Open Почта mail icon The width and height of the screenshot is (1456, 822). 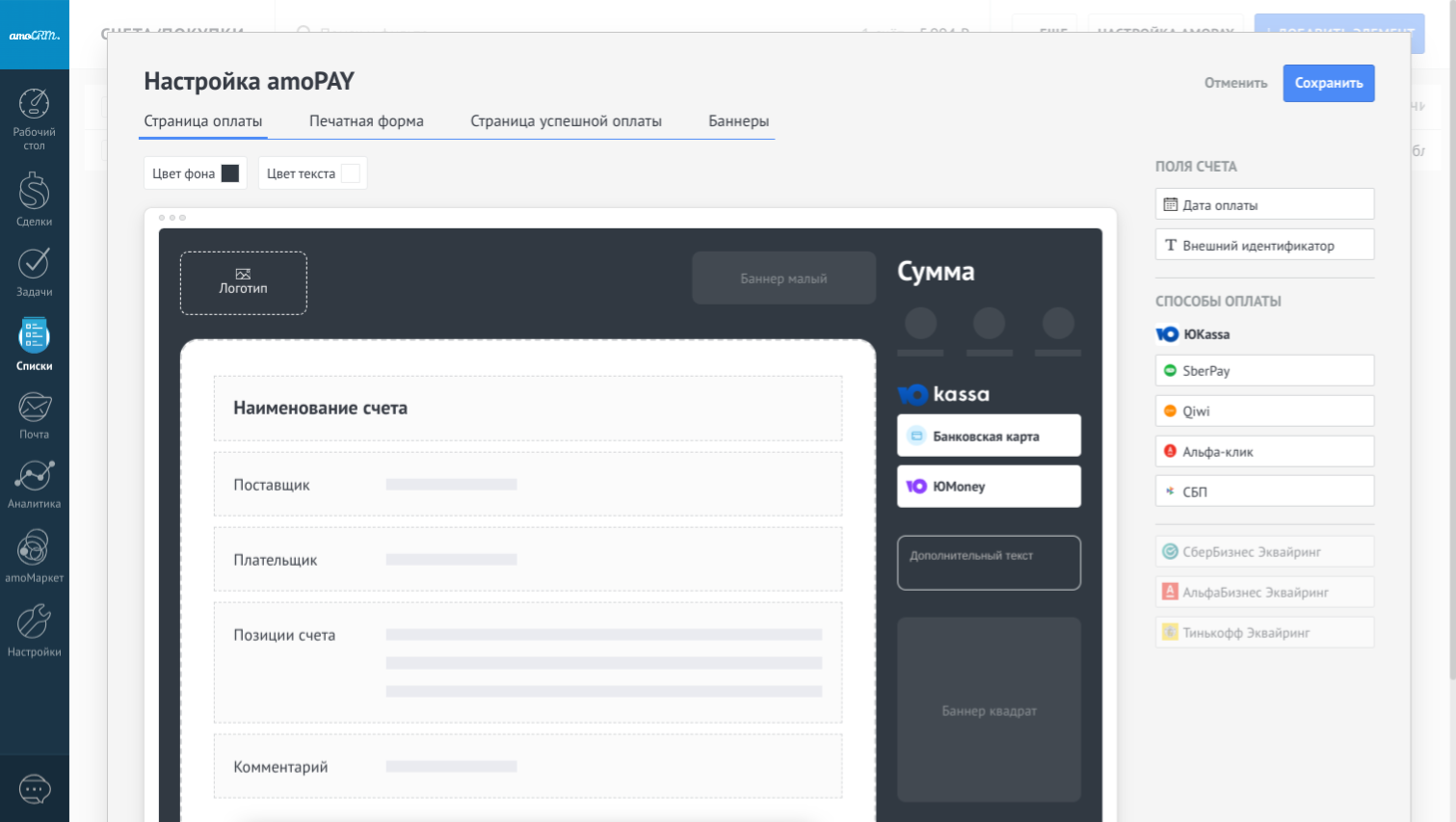(x=34, y=408)
